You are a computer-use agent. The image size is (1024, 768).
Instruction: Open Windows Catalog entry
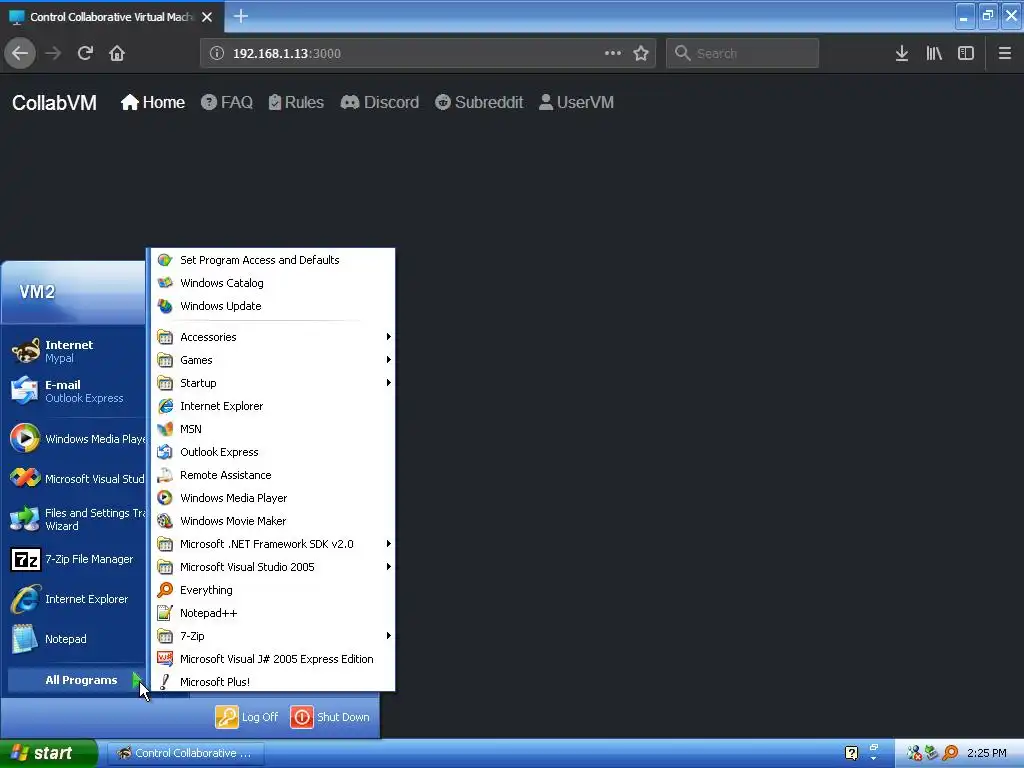pyautogui.click(x=273, y=283)
